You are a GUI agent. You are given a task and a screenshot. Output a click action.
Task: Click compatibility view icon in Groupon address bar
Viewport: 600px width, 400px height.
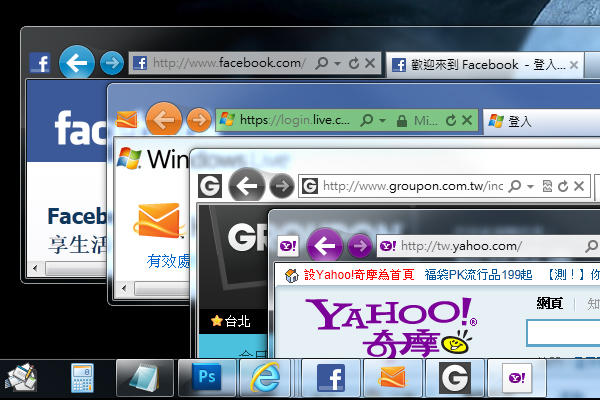click(548, 186)
